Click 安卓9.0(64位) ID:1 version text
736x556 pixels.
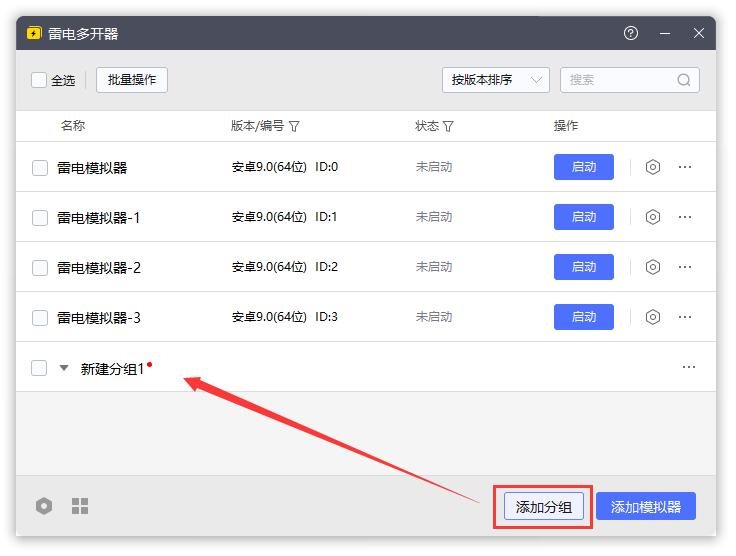[x=284, y=217]
